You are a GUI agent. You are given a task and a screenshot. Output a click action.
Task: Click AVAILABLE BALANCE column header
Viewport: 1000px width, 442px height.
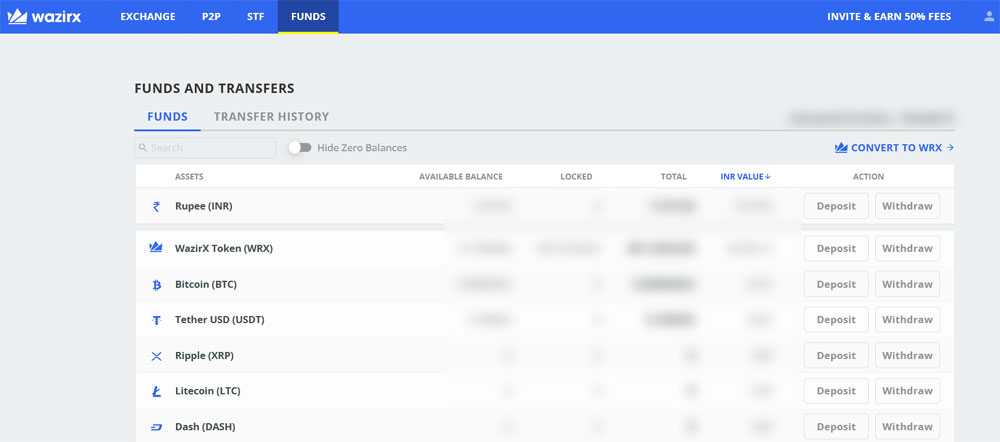pyautogui.click(x=460, y=177)
